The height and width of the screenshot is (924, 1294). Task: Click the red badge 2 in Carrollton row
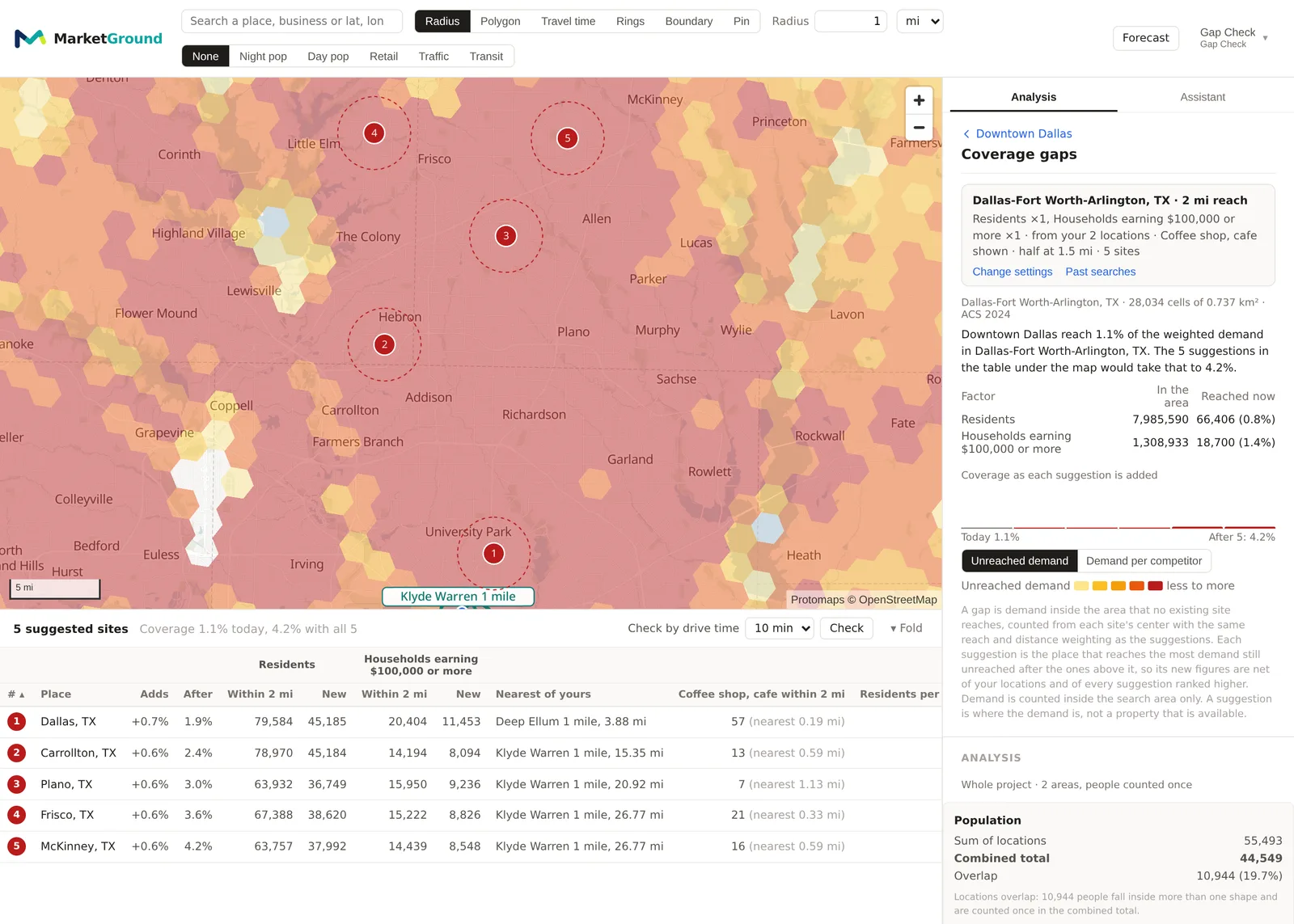(16, 753)
